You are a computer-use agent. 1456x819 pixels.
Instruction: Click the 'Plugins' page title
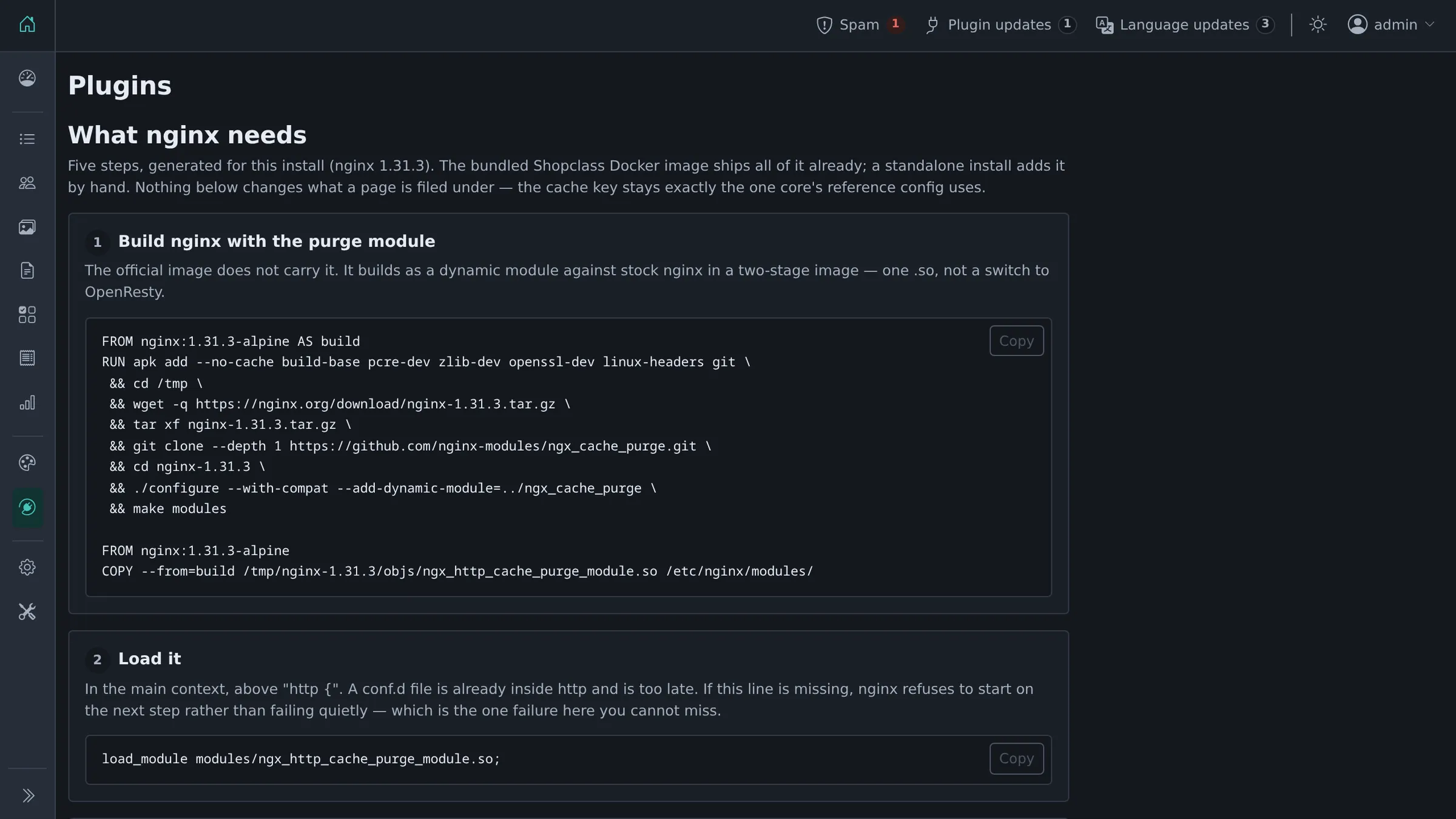click(x=120, y=86)
